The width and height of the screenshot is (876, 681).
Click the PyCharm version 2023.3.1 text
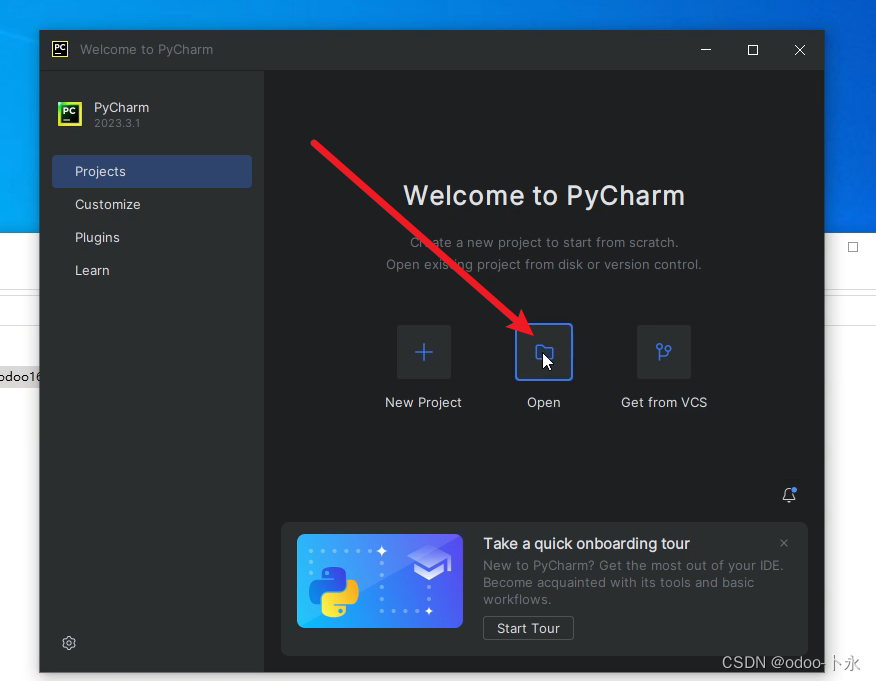(117, 123)
